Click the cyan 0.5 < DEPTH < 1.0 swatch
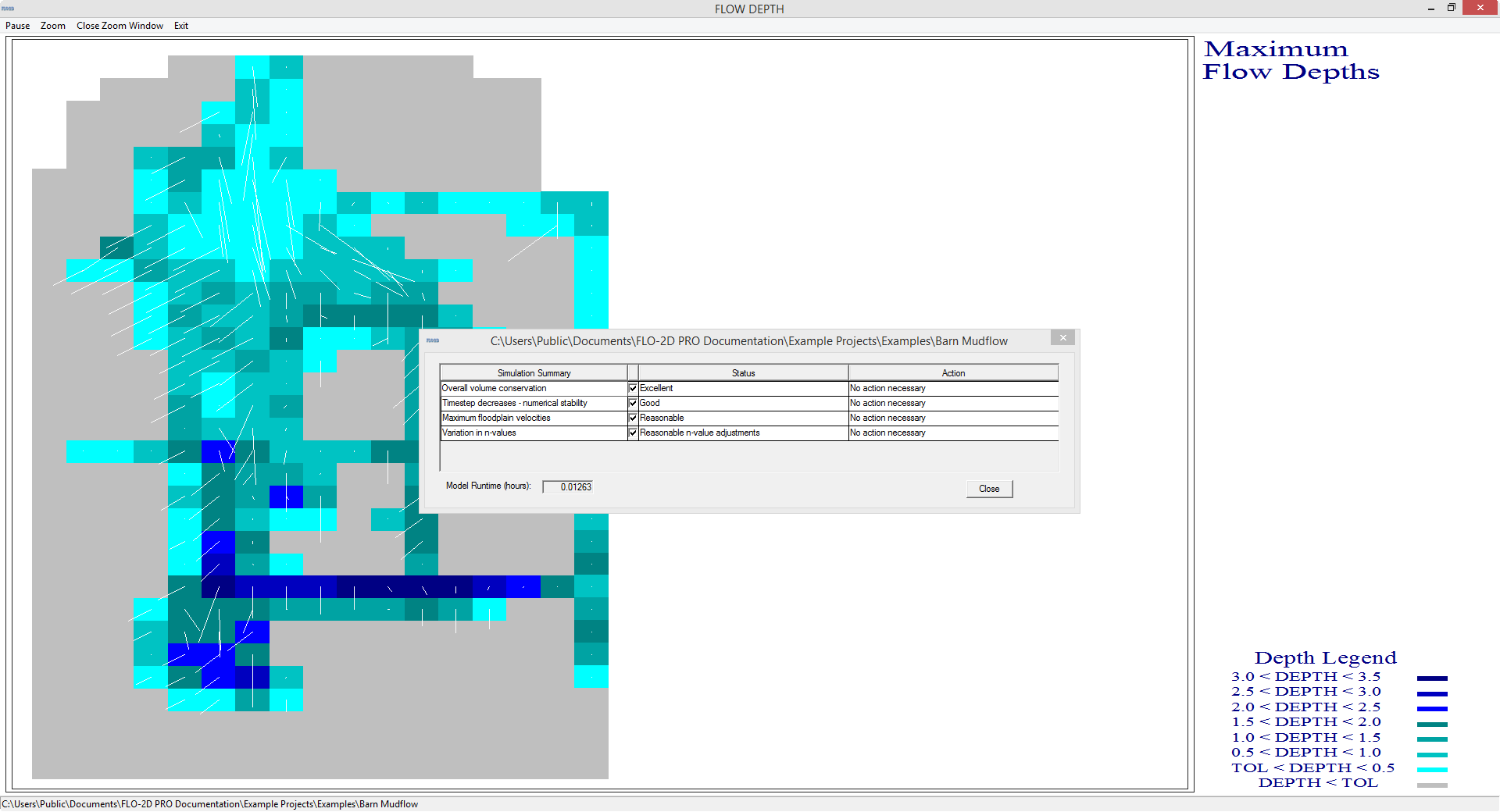The height and width of the screenshot is (812, 1500). coord(1432,753)
